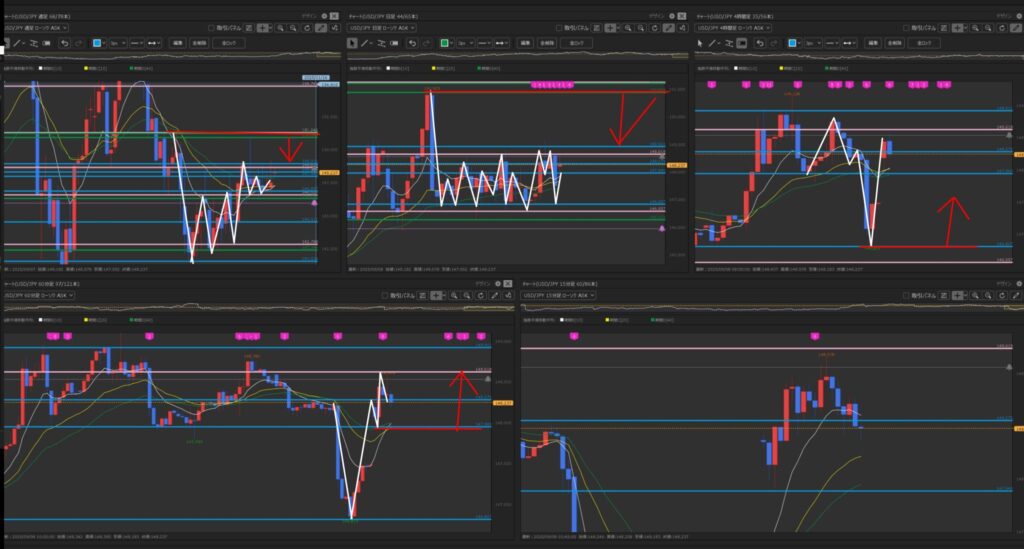Select the Fibonacci tool in weekly chart toolbar
Viewport: 1024px width, 549px height.
[33, 43]
